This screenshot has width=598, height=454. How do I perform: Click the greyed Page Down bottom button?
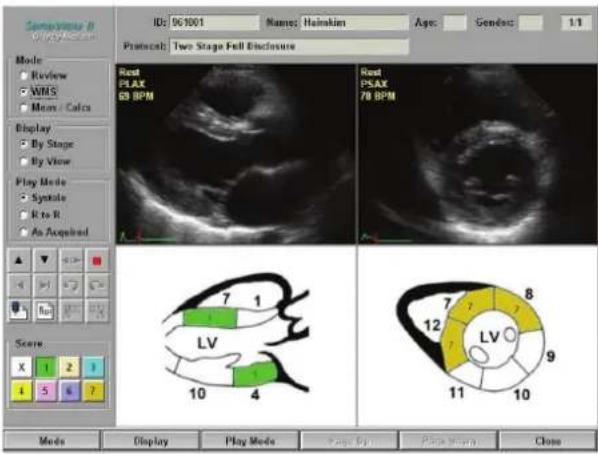448,441
